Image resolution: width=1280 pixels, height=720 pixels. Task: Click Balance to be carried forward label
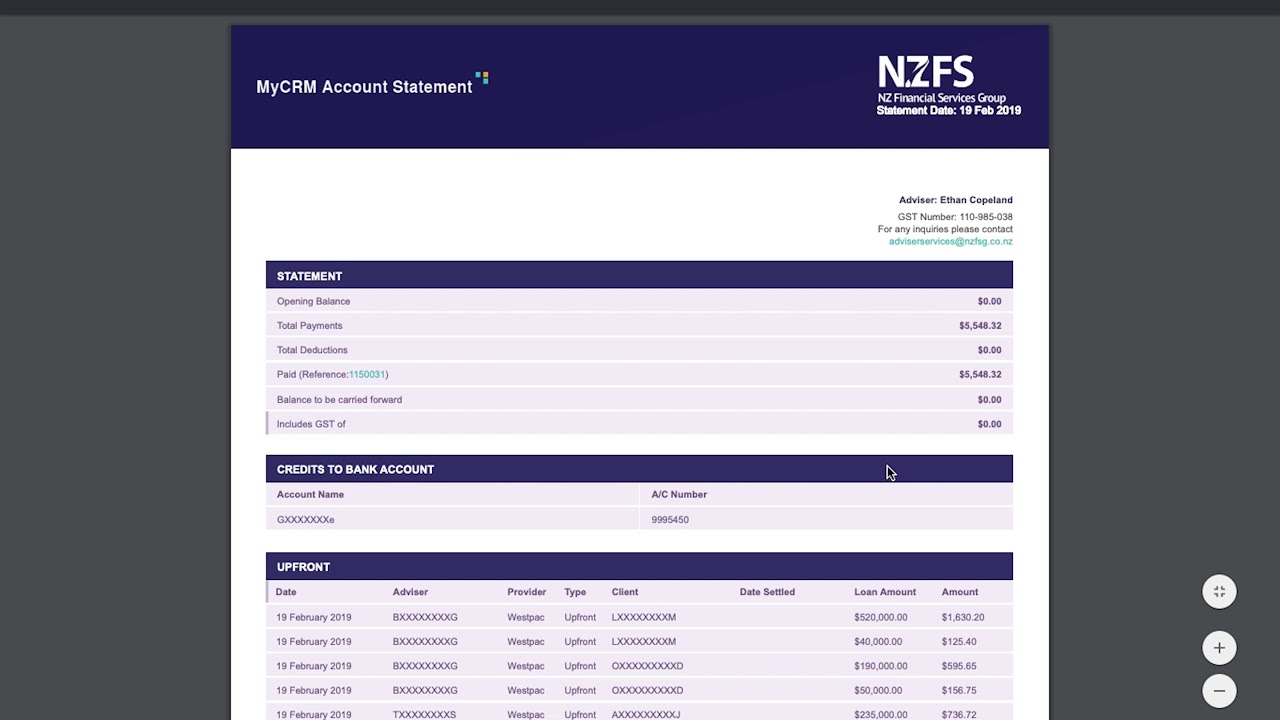(339, 399)
